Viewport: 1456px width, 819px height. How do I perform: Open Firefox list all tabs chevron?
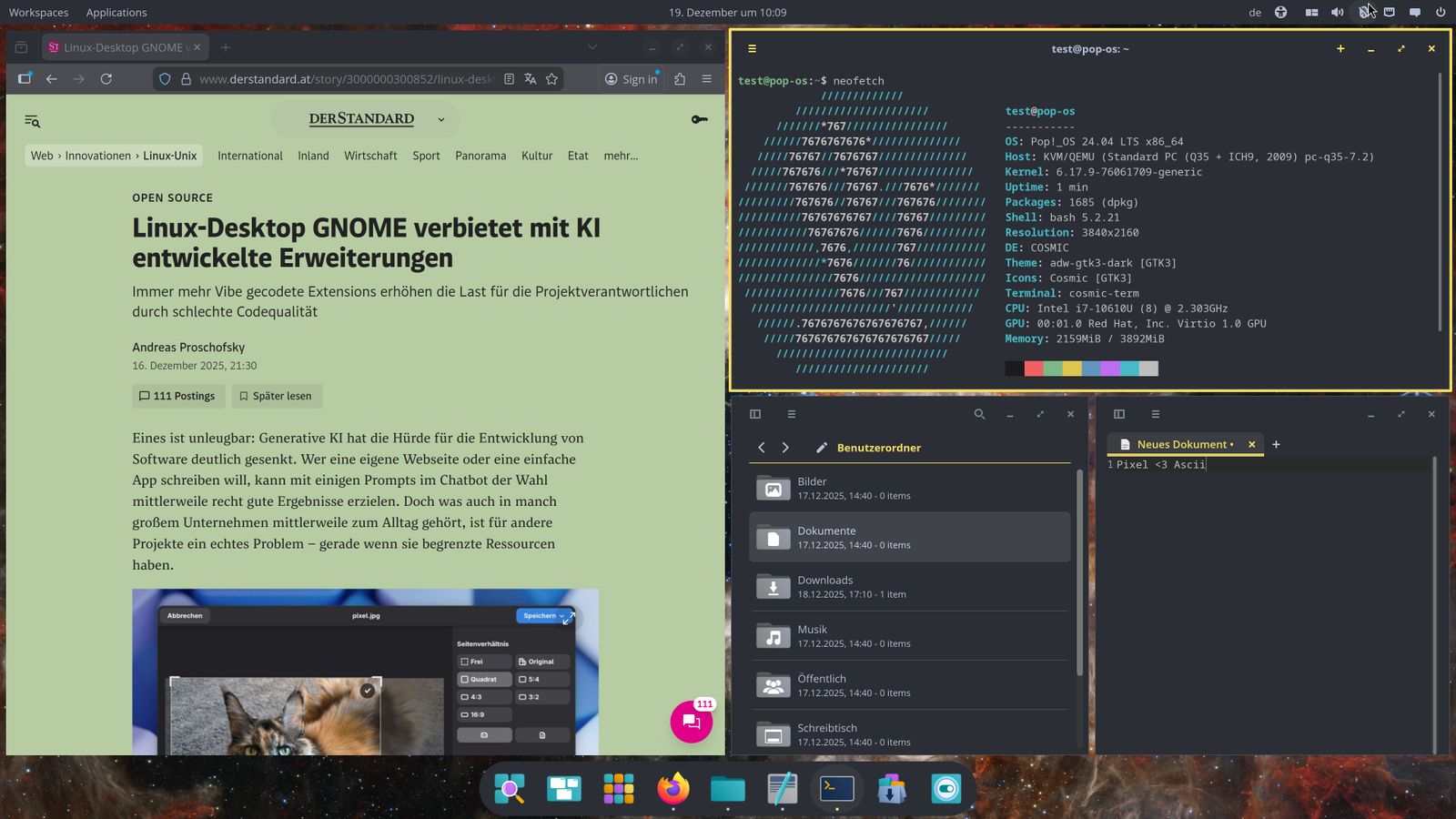pos(592,47)
